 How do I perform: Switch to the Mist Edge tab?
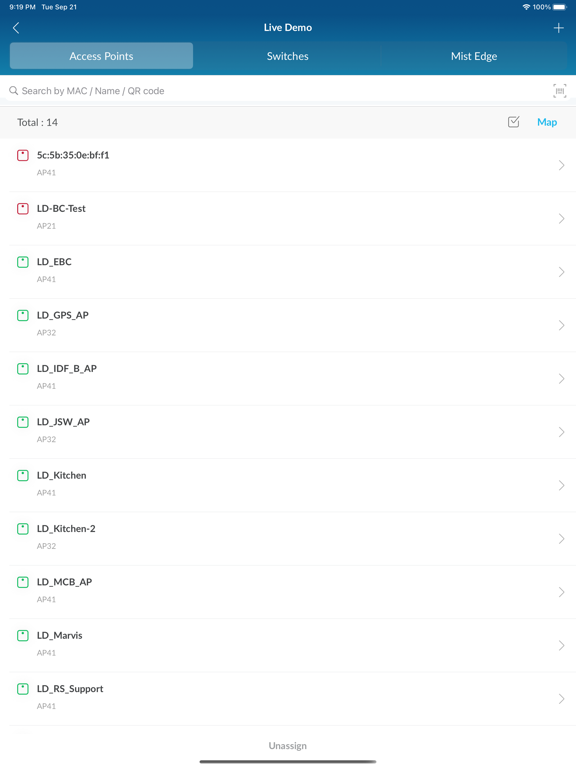(x=474, y=56)
